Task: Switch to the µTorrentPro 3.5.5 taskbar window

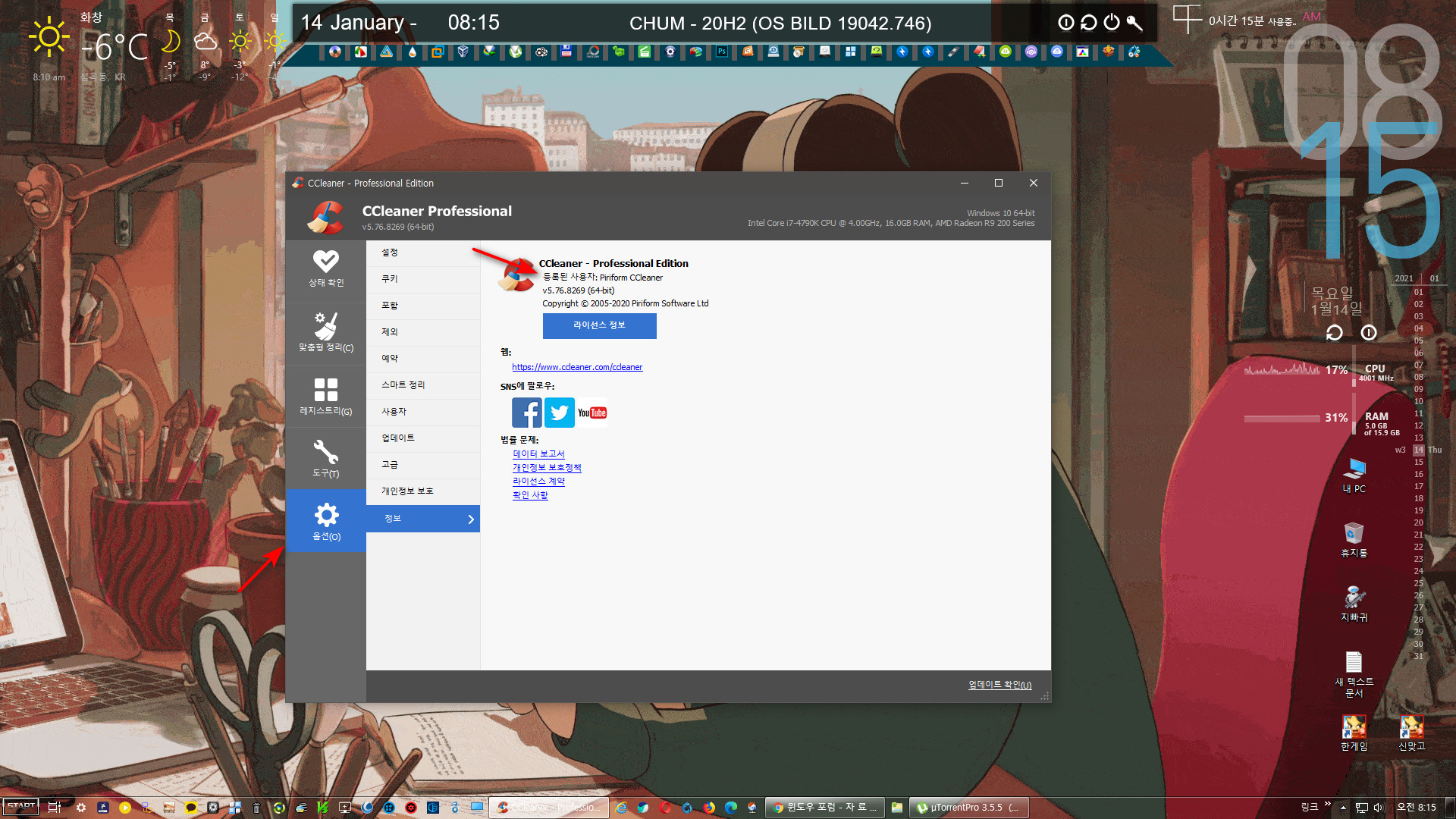Action: coord(970,808)
